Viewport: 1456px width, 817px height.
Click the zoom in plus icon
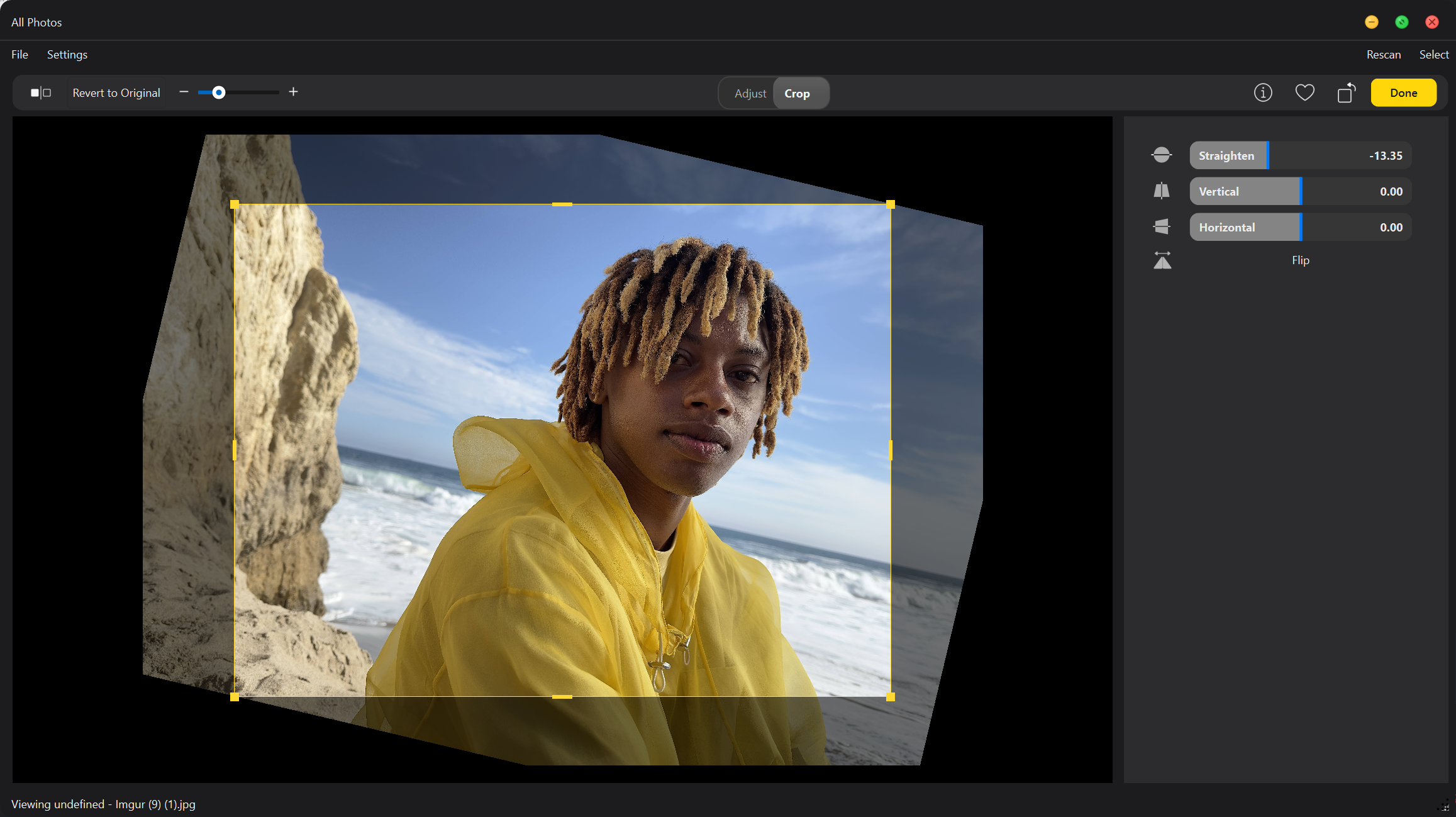pyautogui.click(x=293, y=92)
